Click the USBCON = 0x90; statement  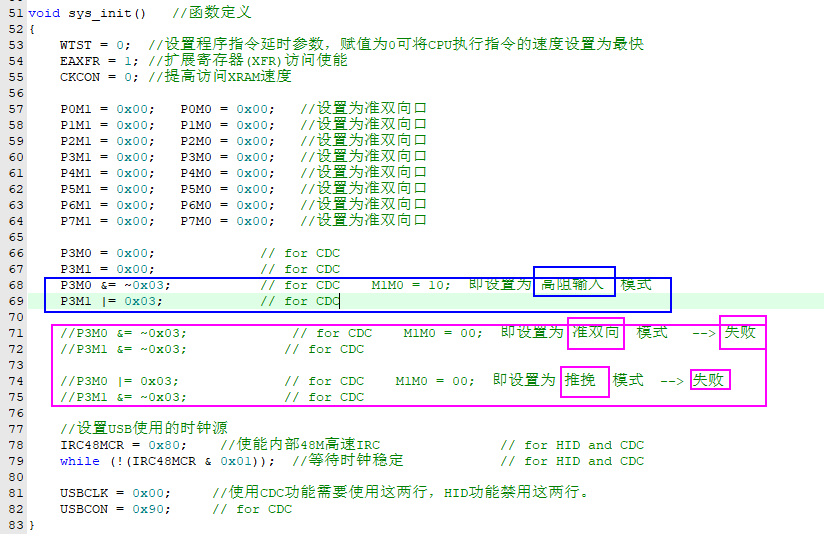tap(115, 509)
